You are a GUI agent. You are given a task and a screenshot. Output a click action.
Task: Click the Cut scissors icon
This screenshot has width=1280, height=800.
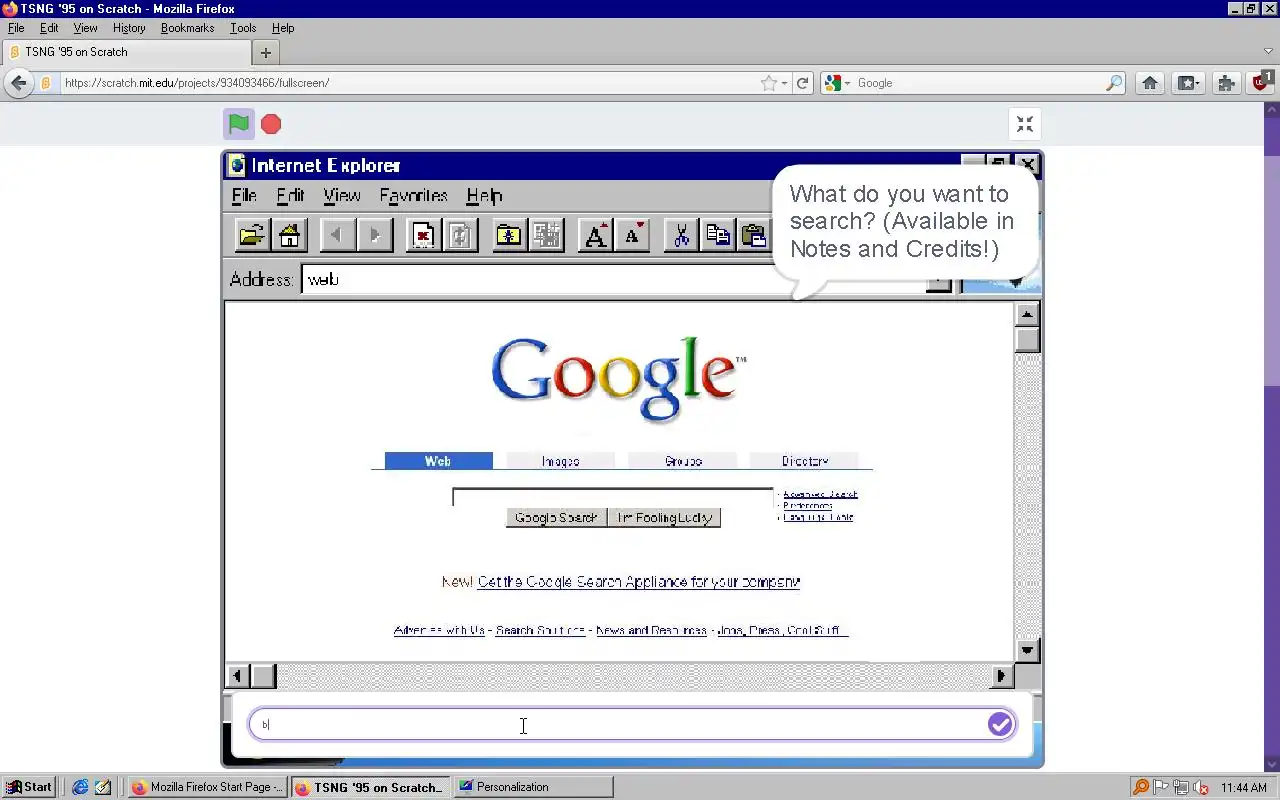pos(681,236)
